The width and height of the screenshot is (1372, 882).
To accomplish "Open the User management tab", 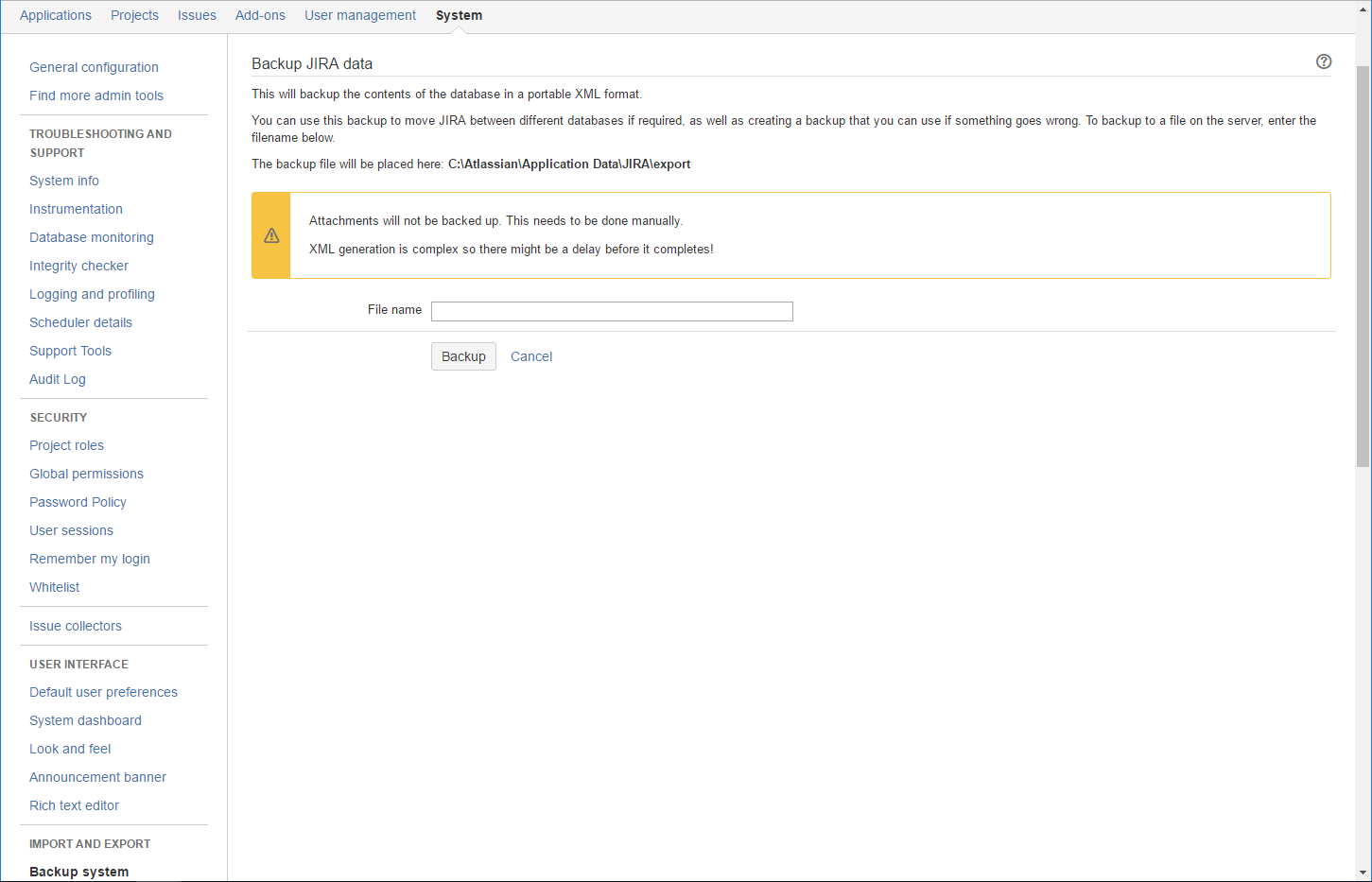I will 360,15.
